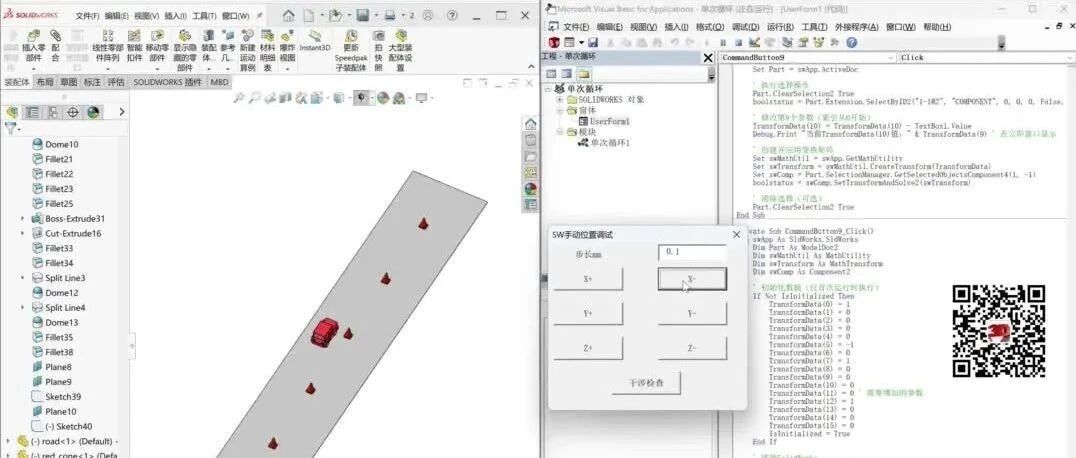
Task: Switch to the 草图 Sketch ribbon tab
Action: click(69, 82)
